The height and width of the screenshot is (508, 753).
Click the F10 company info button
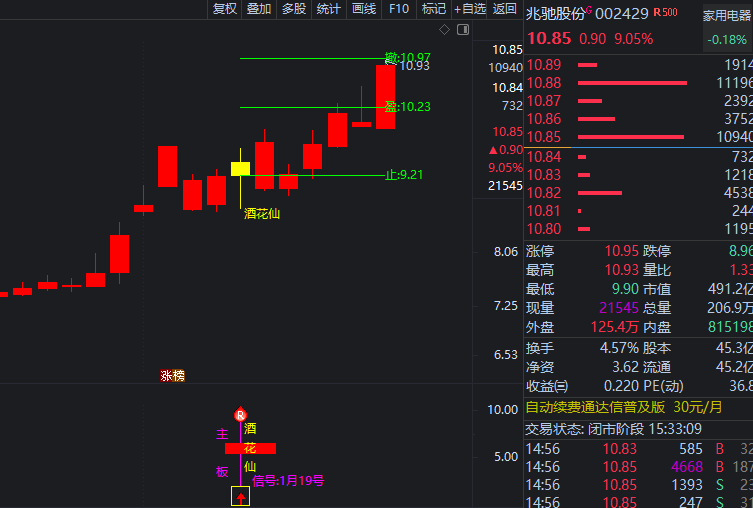coord(399,9)
